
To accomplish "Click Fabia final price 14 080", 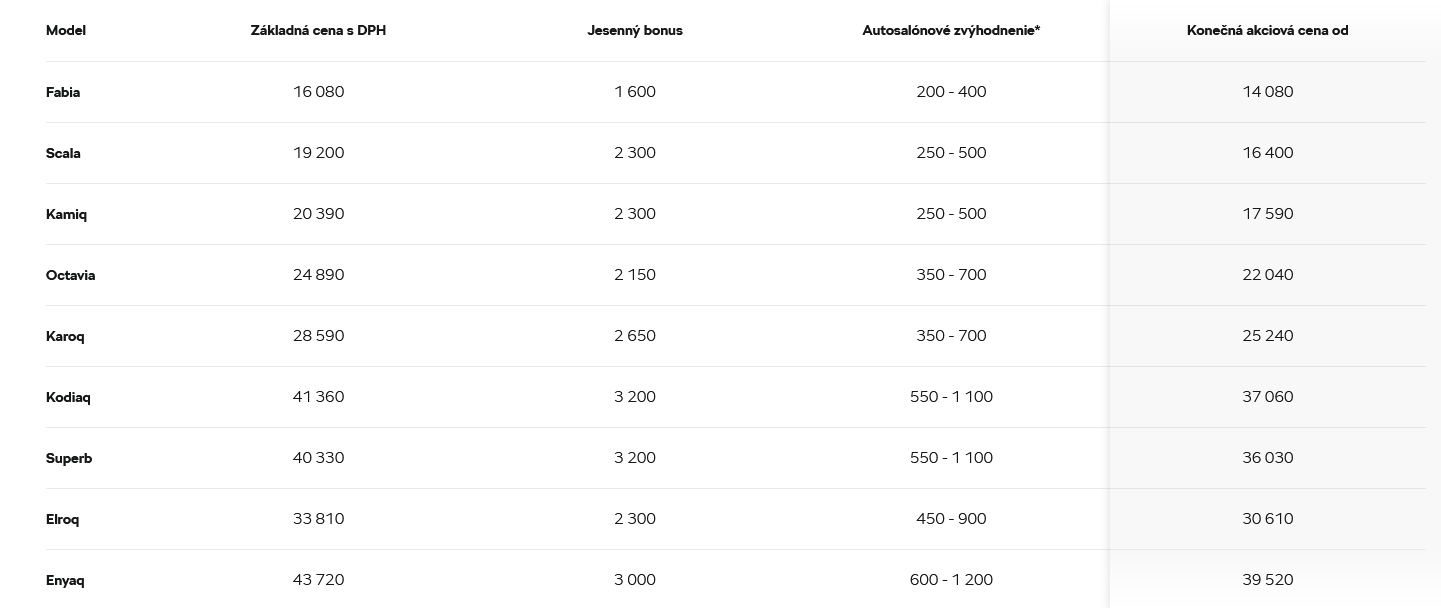I will click(1267, 92).
